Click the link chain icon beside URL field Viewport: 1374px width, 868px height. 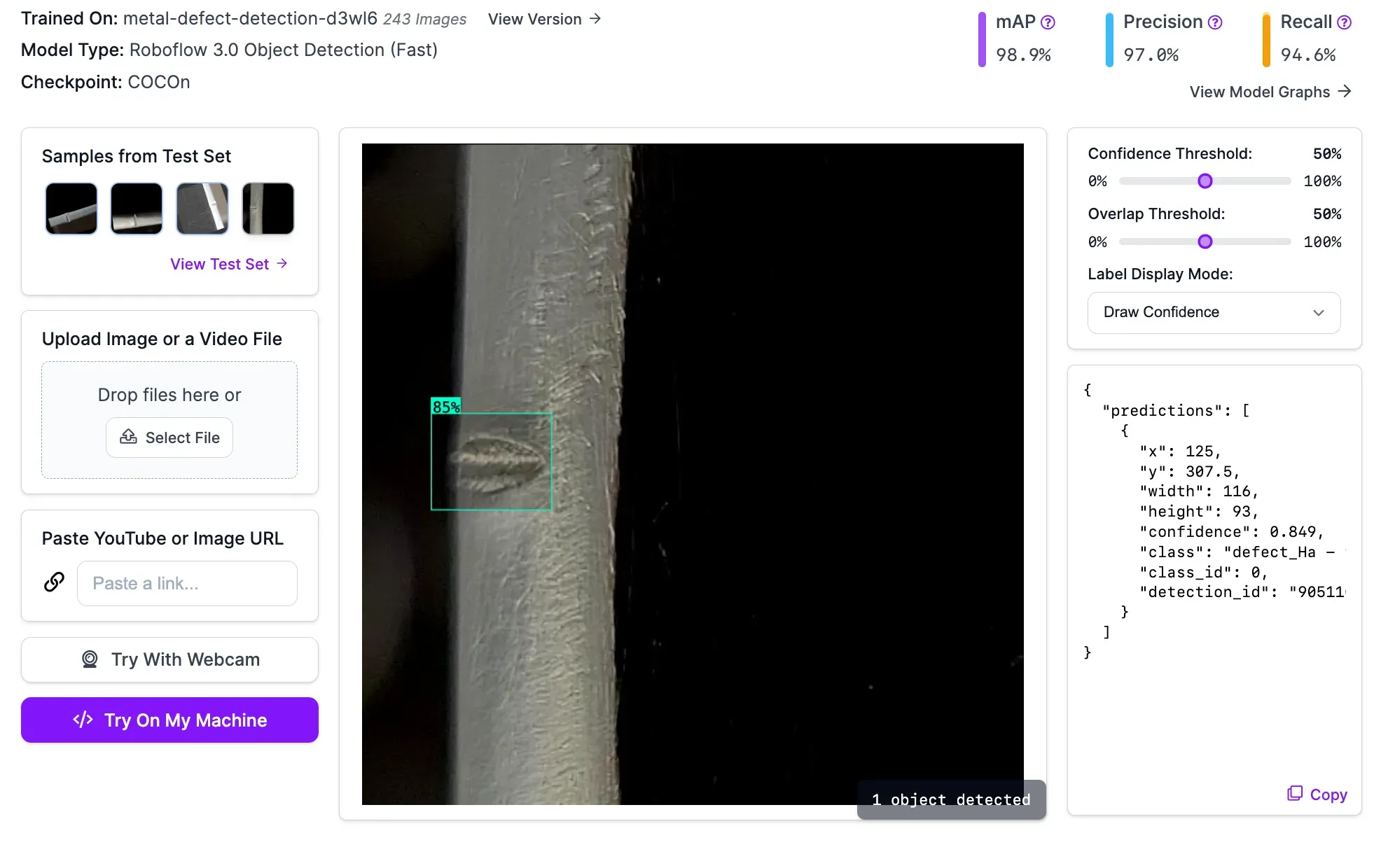tap(55, 582)
